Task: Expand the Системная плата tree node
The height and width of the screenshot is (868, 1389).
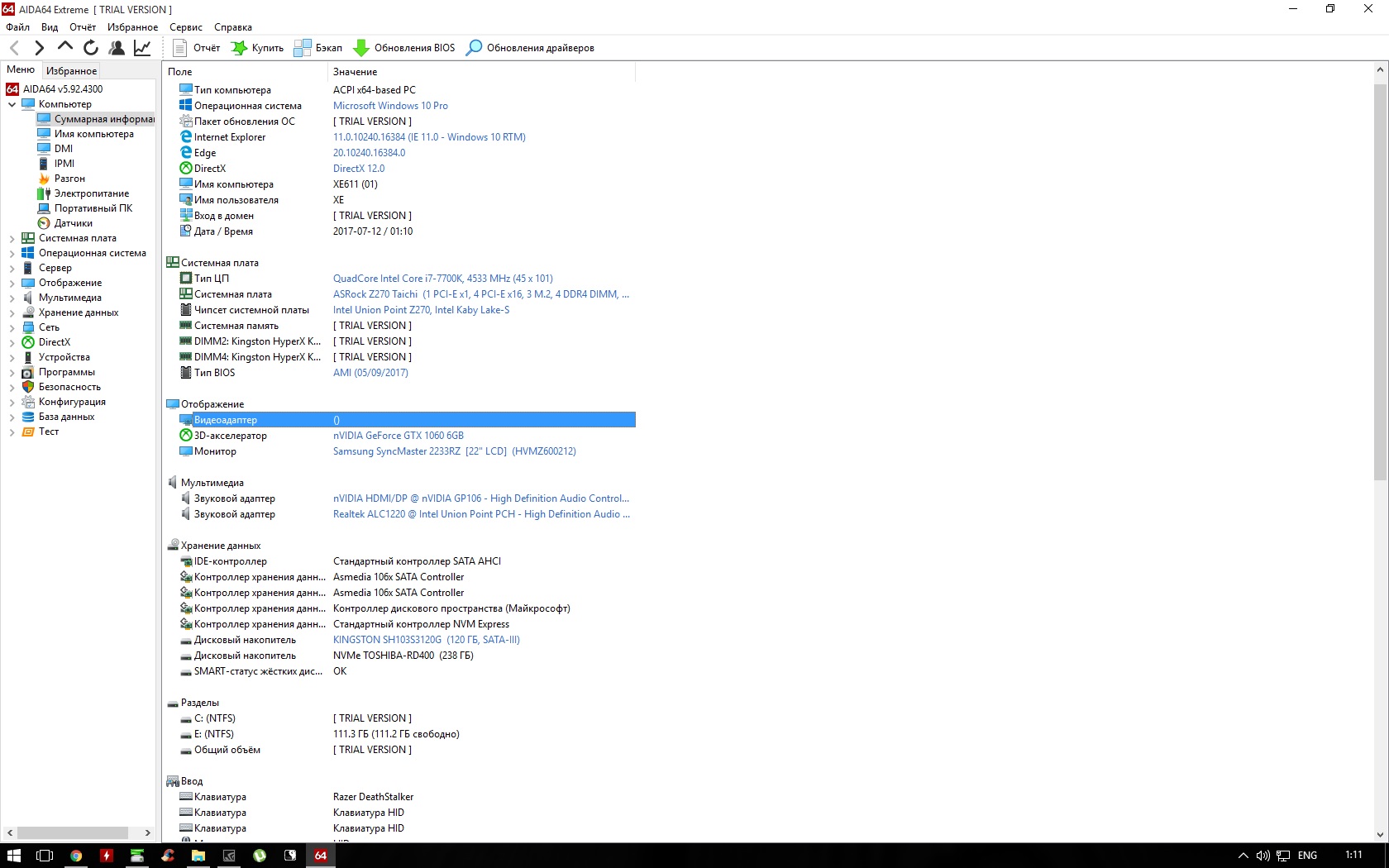Action: [12, 238]
